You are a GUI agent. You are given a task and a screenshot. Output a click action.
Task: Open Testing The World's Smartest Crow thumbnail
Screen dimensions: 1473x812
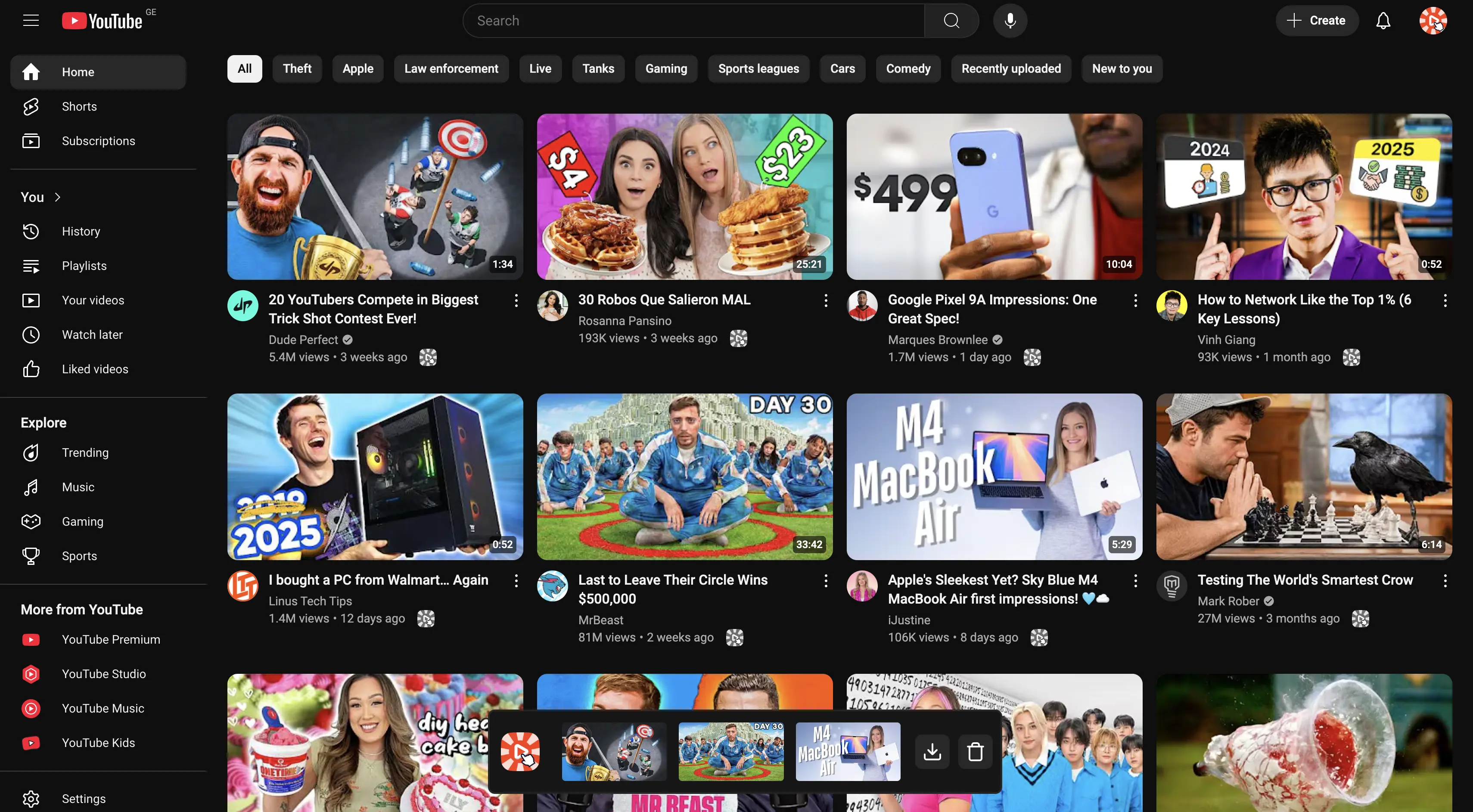pos(1303,476)
